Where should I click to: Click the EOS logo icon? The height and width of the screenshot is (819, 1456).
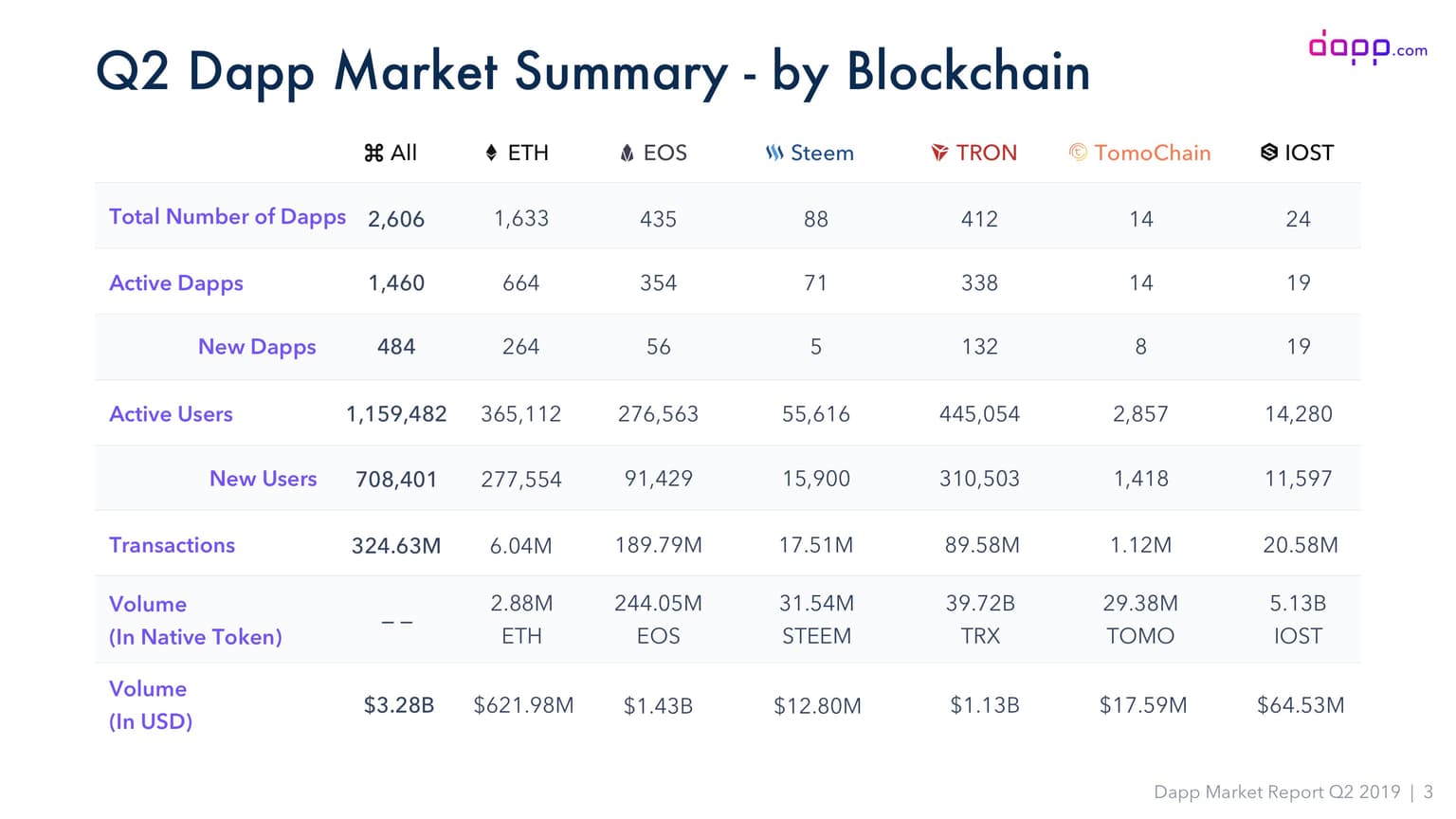[x=627, y=153]
